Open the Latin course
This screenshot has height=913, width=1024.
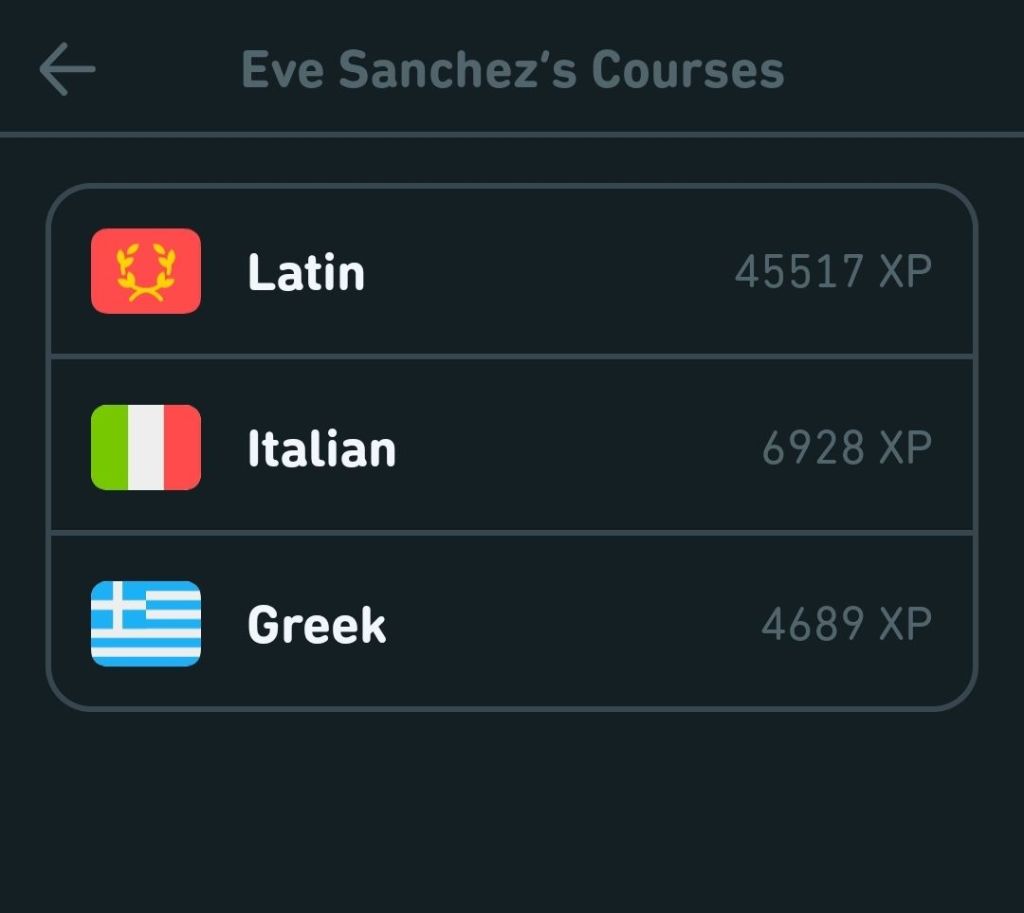[x=512, y=272]
